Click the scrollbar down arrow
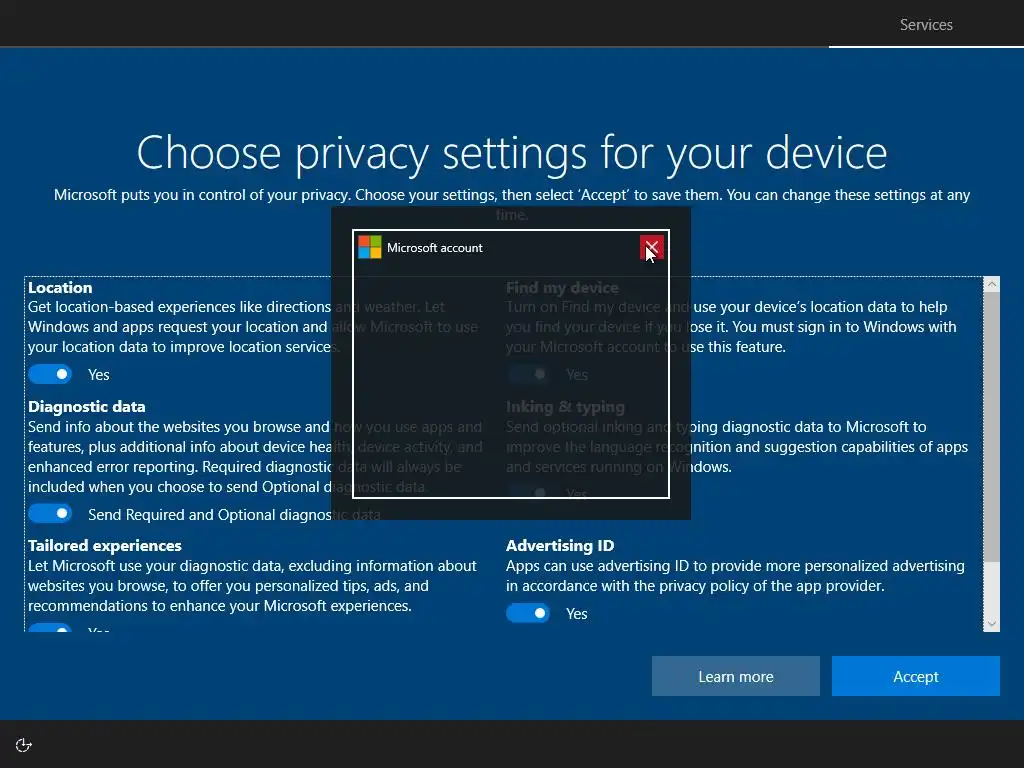This screenshot has height=768, width=1024. point(991,624)
